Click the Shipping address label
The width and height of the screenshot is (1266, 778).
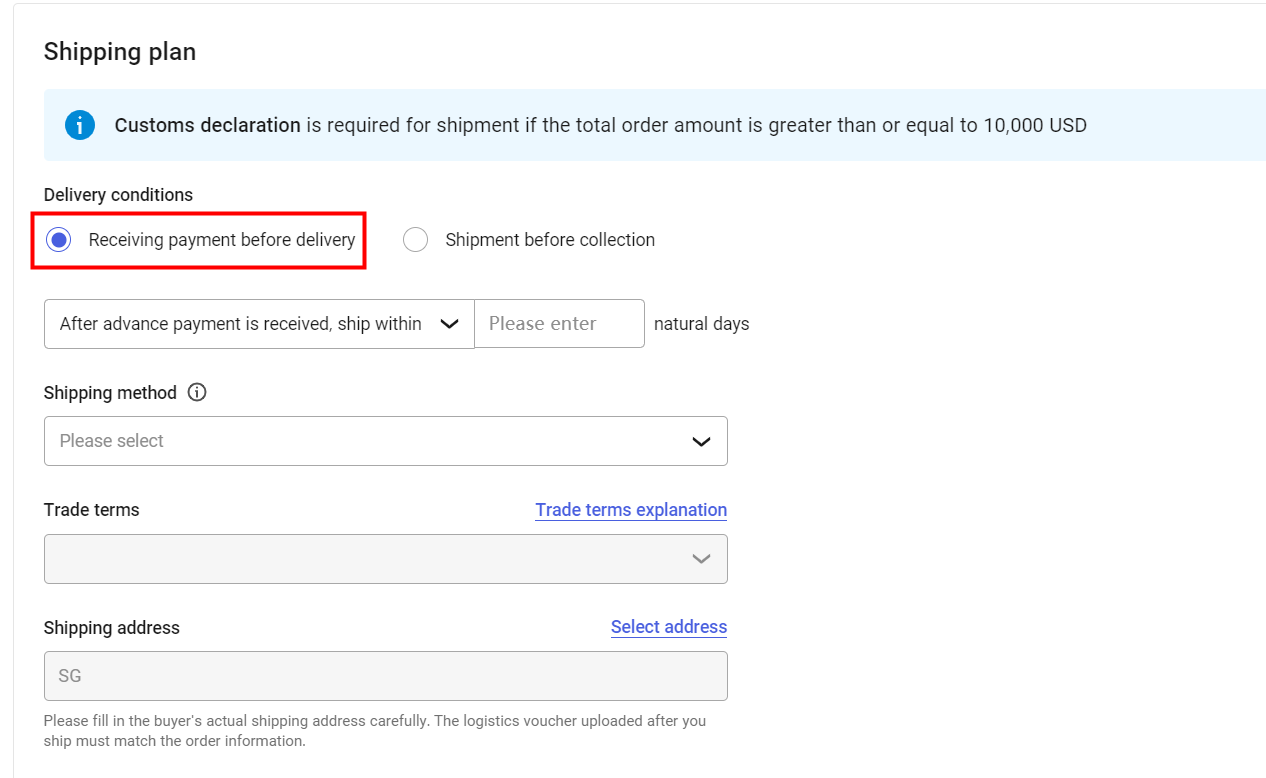(112, 628)
